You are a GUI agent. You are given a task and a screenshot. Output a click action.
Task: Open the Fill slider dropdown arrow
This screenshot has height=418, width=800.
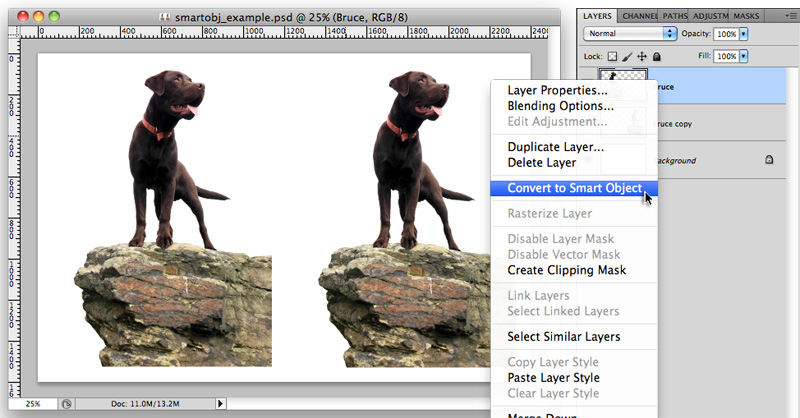point(743,57)
